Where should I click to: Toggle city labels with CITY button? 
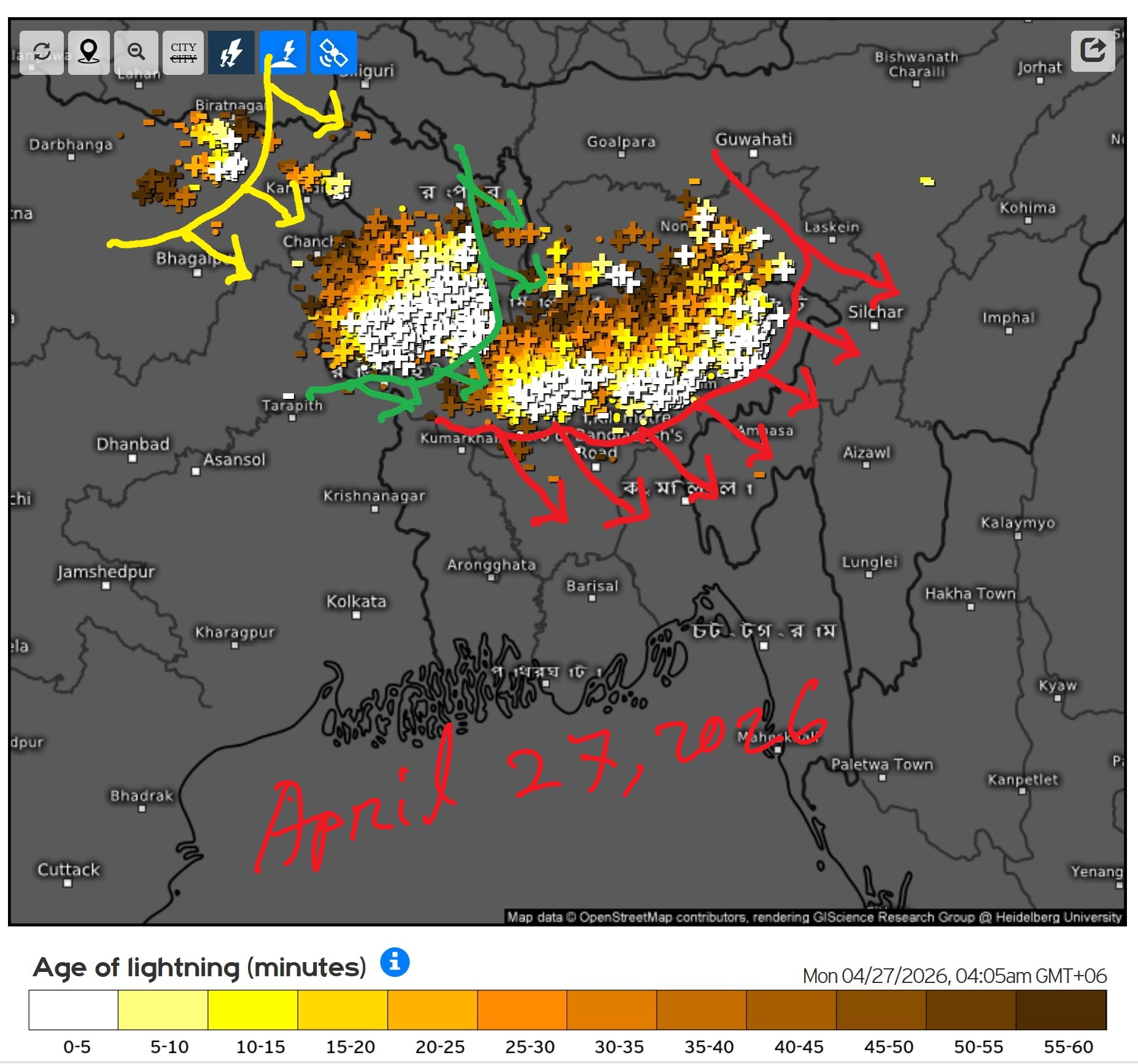pos(184,52)
